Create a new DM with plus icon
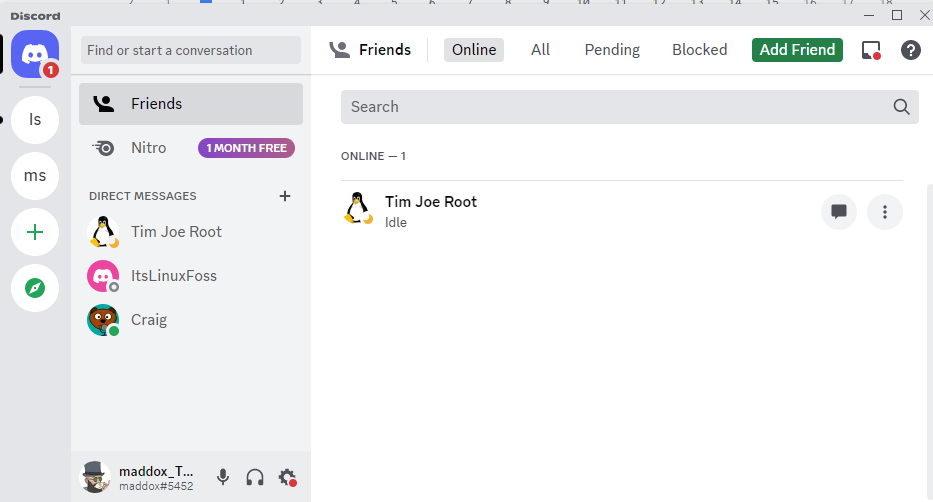933x502 pixels. click(285, 196)
